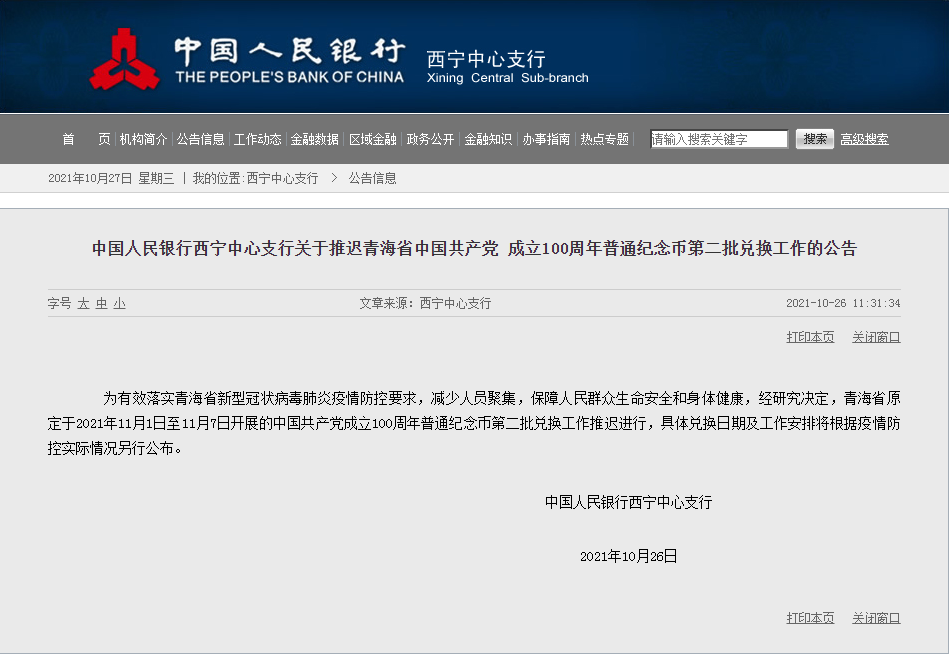Click the lower 关闭窗口 close window link
Image resolution: width=950 pixels, height=655 pixels.
click(x=876, y=618)
